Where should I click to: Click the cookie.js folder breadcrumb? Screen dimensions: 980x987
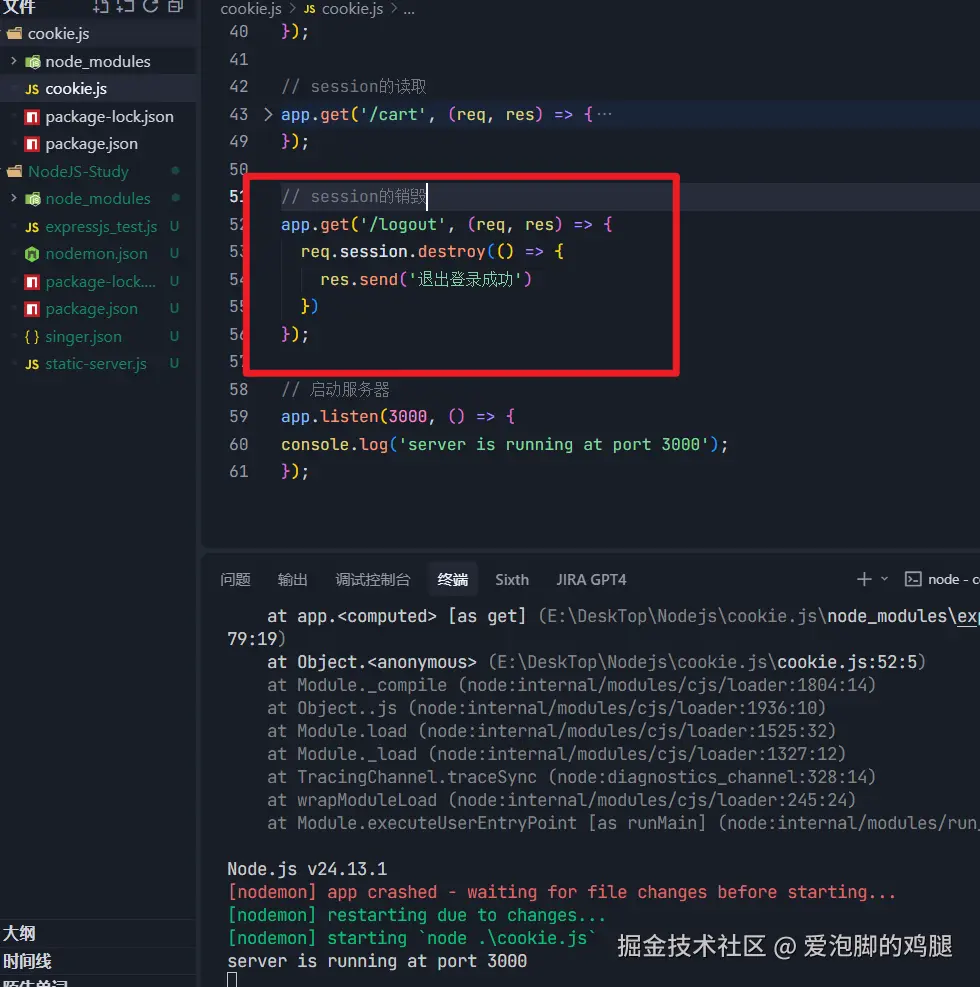tap(251, 9)
